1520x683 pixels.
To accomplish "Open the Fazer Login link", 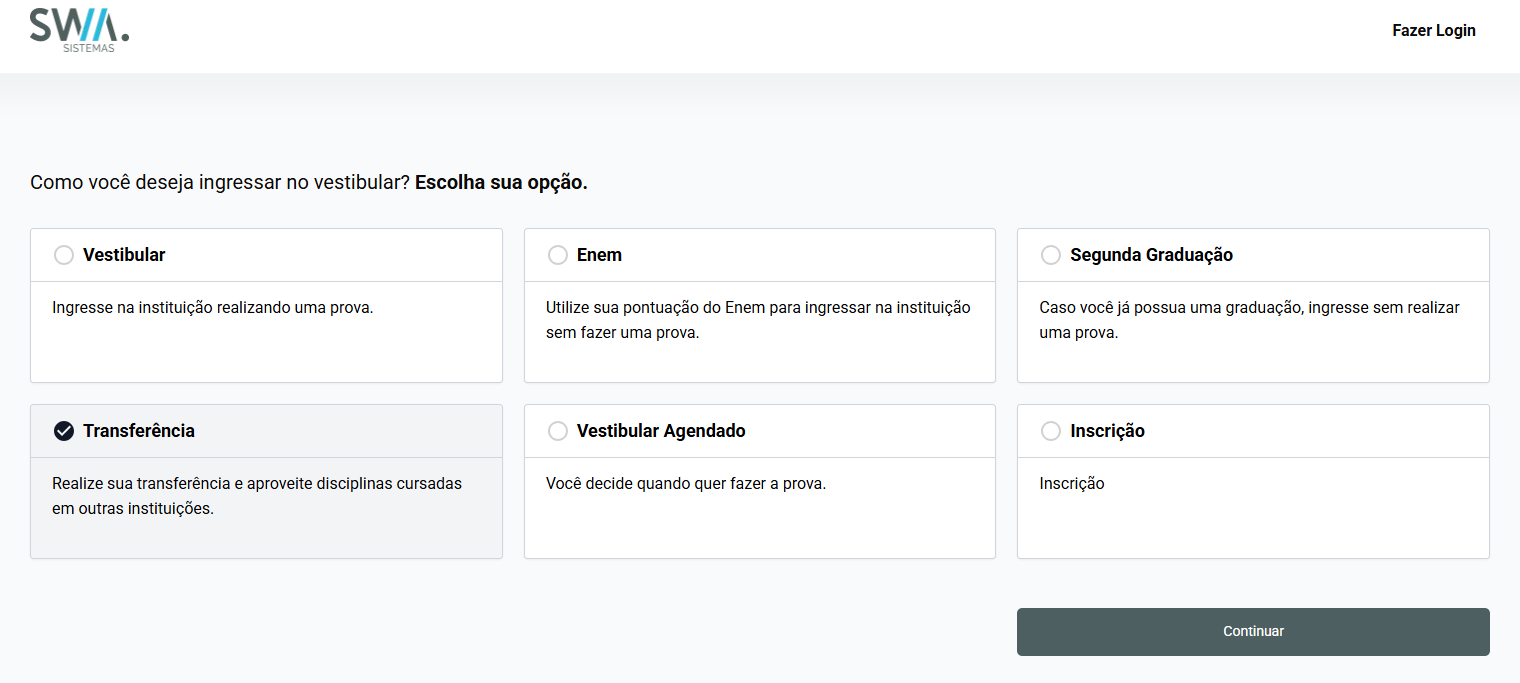I will click(x=1434, y=30).
